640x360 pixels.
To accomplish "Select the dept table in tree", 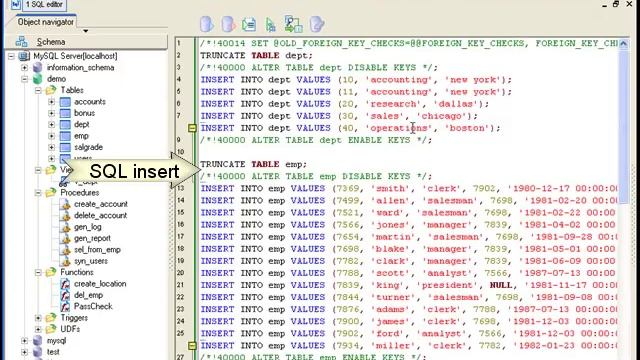I will point(82,124).
